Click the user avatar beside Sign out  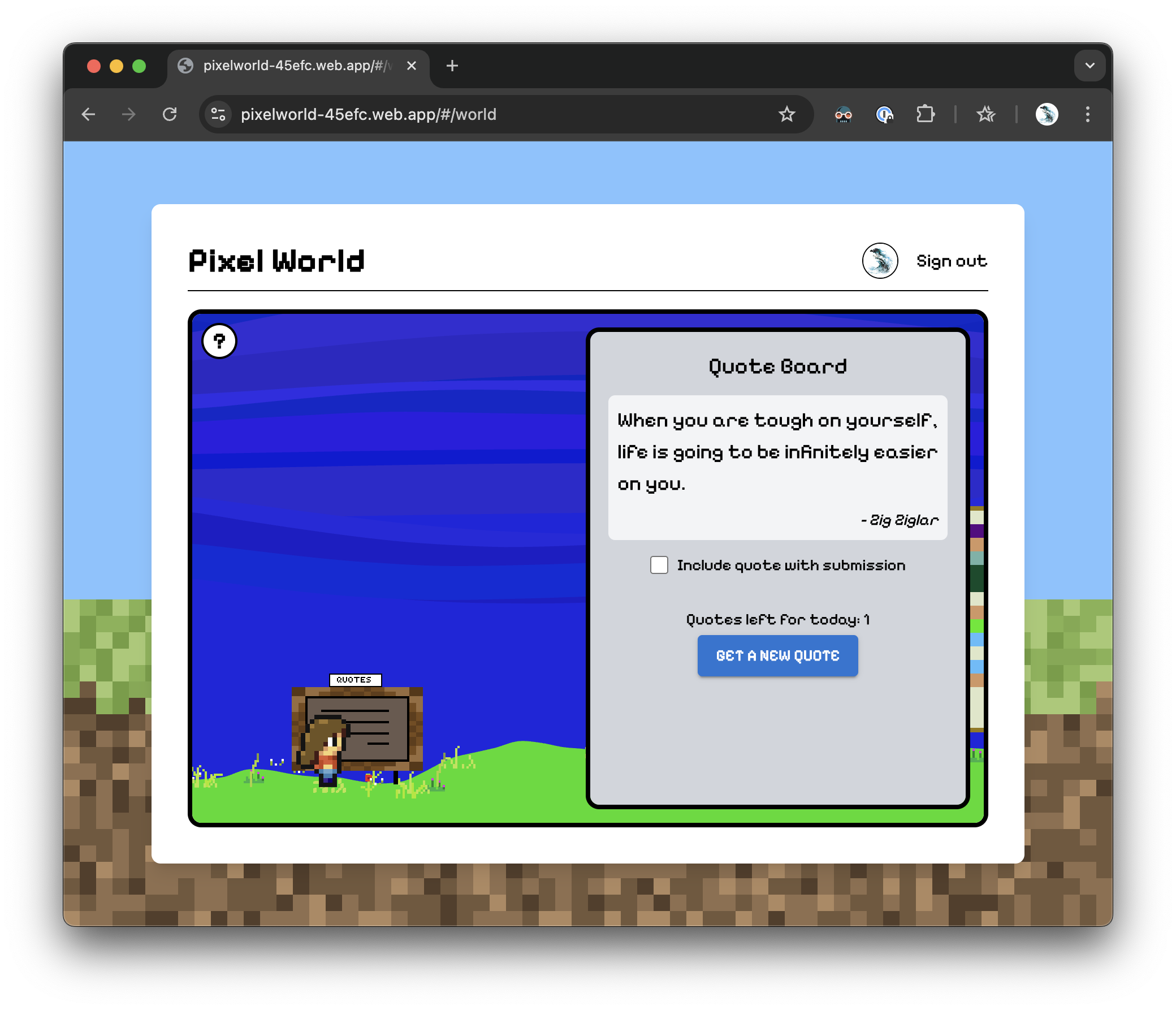879,261
